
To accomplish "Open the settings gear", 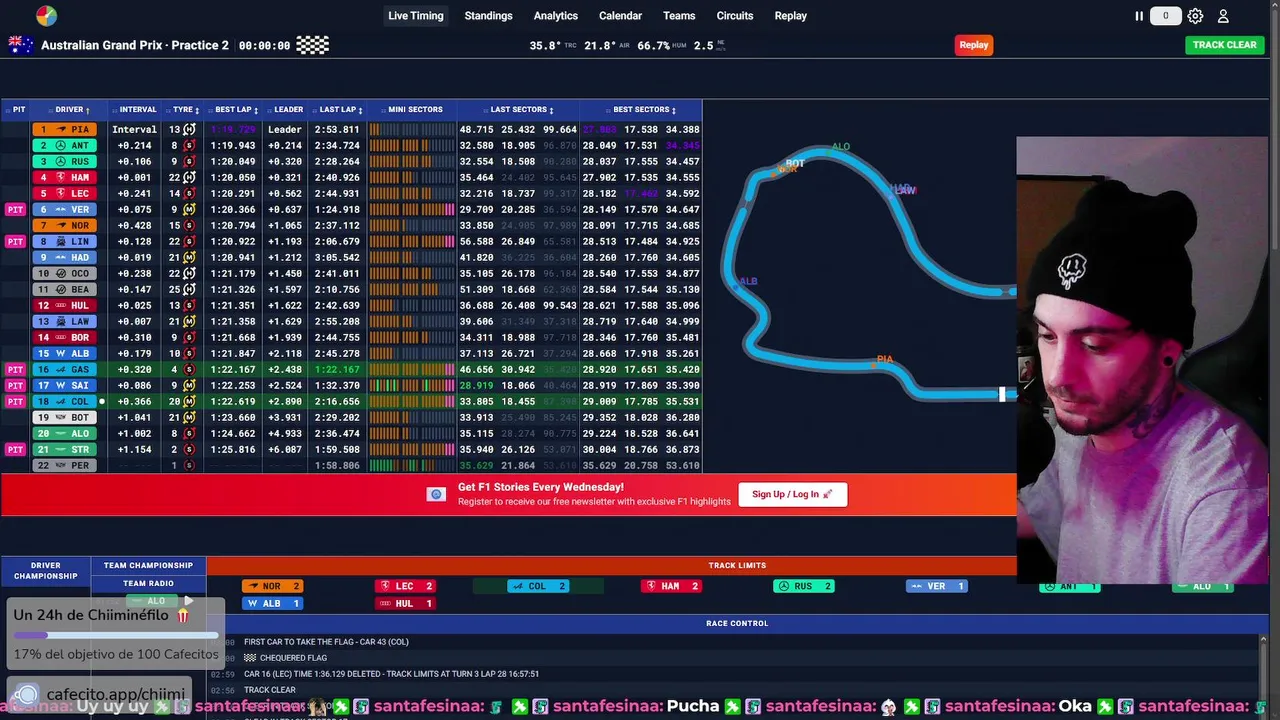I will point(1195,16).
